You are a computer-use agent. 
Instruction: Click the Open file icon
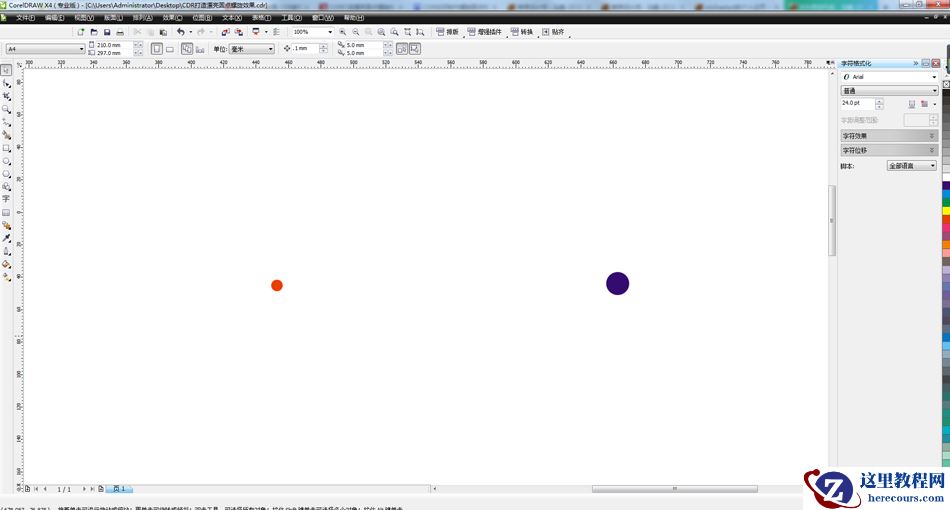coord(94,32)
